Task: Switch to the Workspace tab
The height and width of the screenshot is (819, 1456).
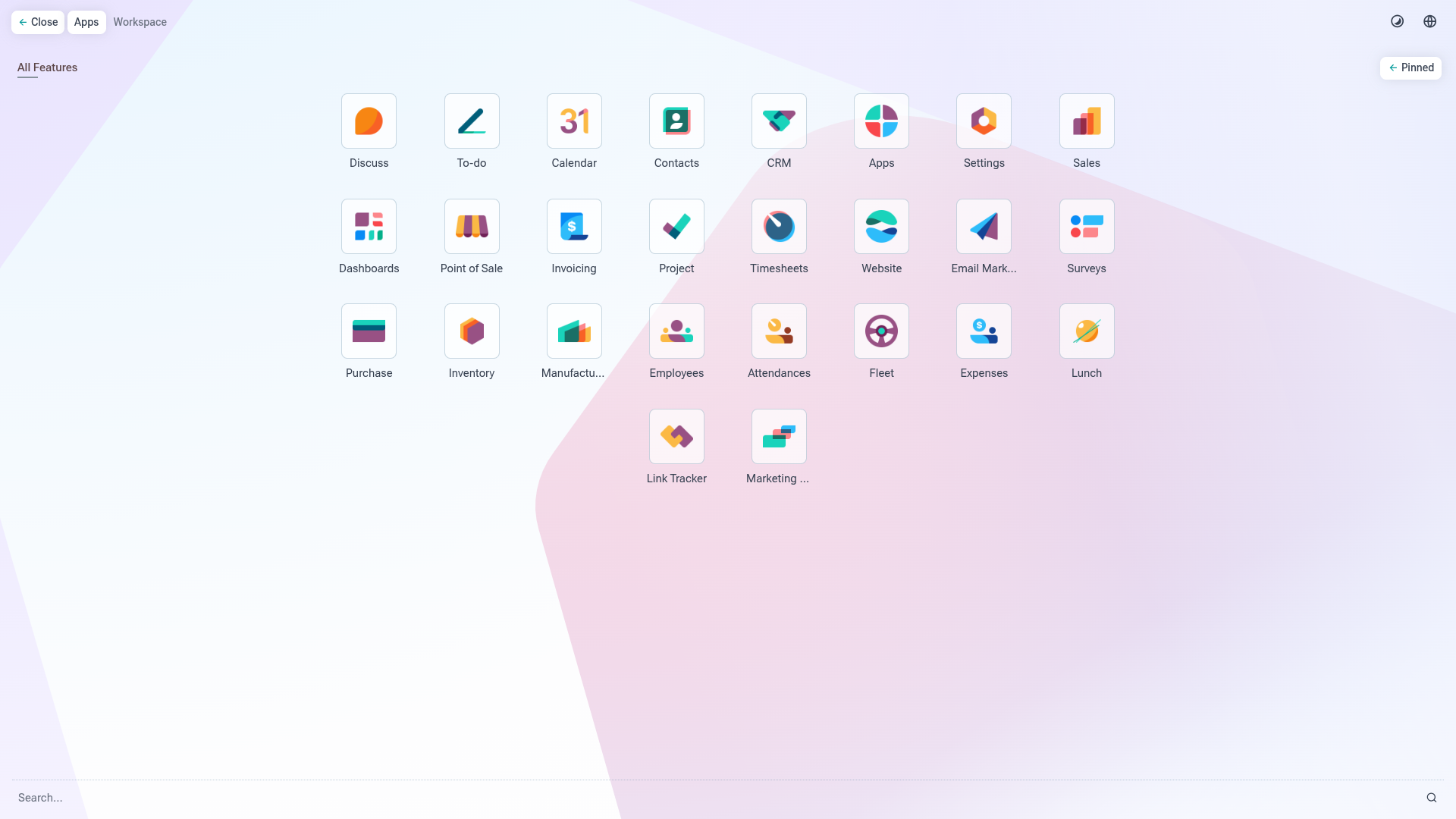Action: tap(140, 22)
